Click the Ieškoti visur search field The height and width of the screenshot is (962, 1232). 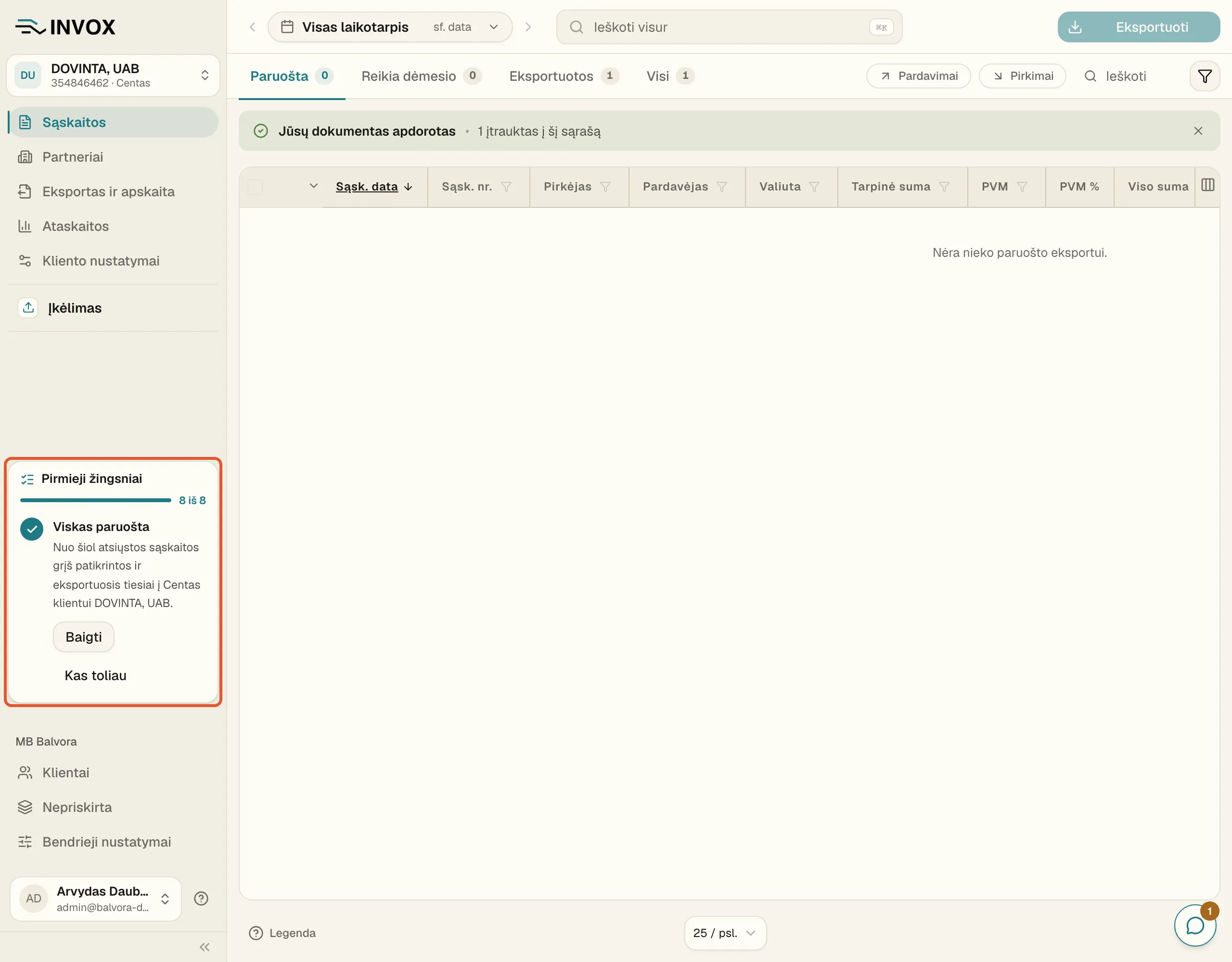(729, 27)
